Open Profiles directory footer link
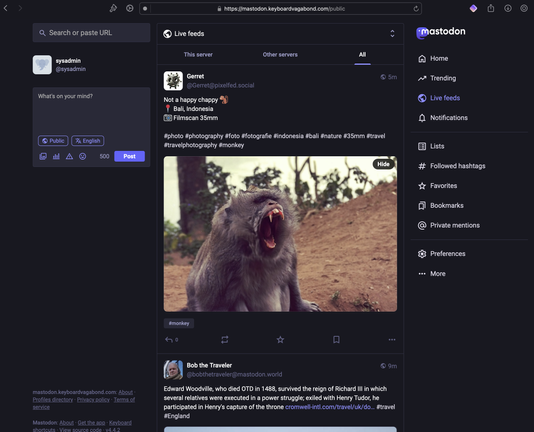Screen dimensions: 534x432 tap(53, 400)
